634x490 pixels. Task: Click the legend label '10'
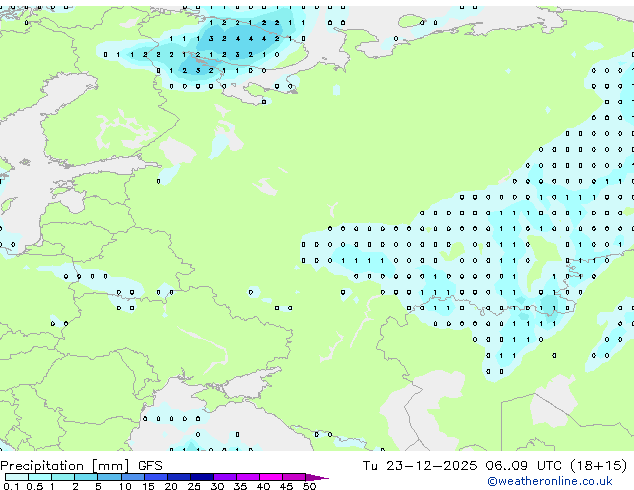[125, 486]
